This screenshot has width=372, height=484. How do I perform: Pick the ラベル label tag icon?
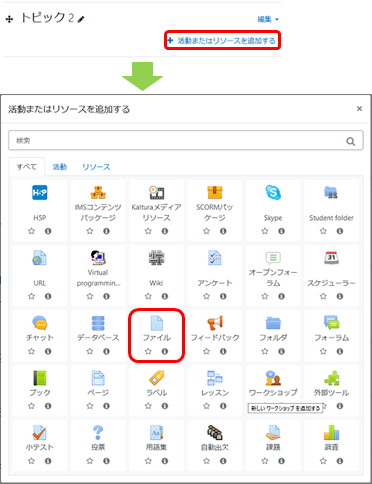156,378
